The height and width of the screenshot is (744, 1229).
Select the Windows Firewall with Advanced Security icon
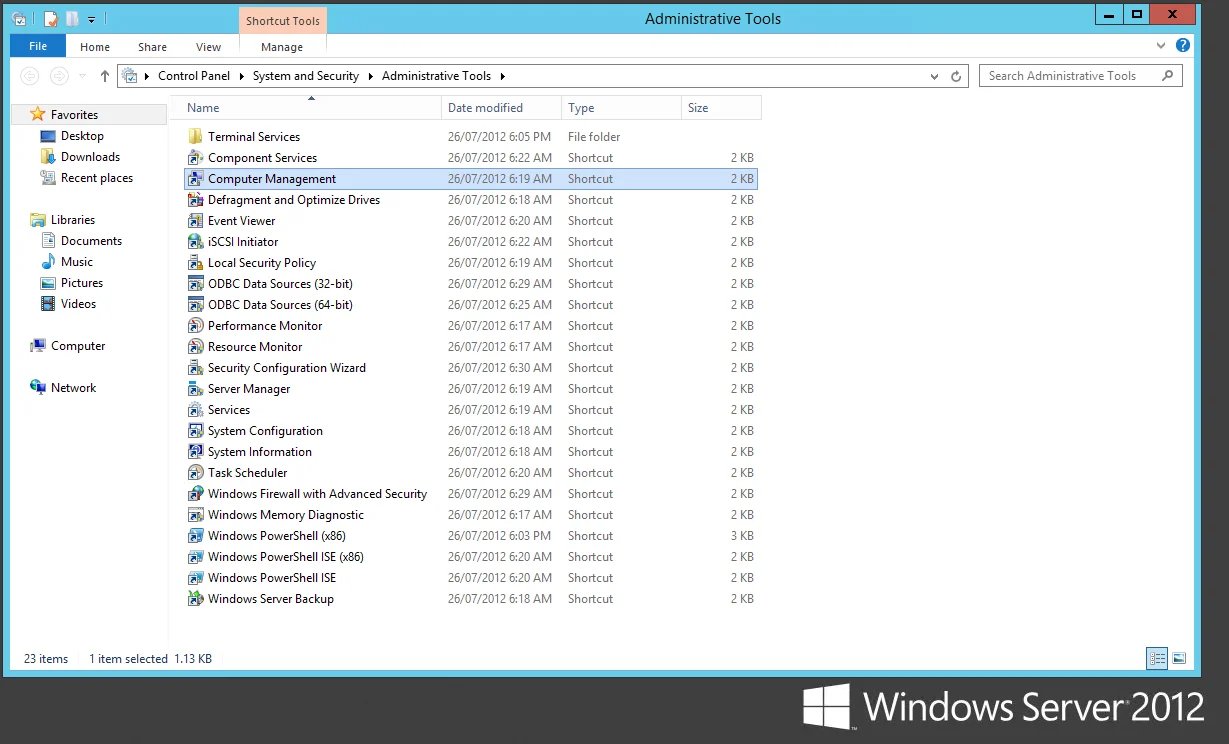196,494
